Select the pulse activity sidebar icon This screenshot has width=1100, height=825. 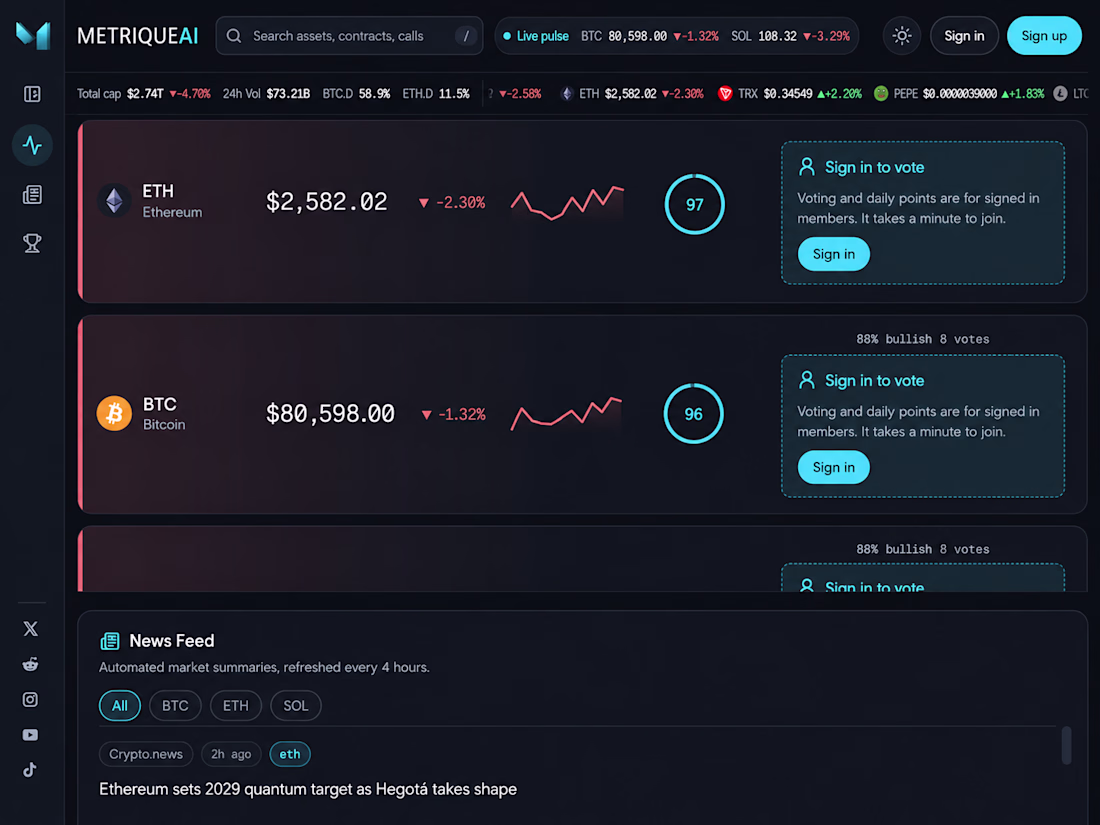click(32, 145)
